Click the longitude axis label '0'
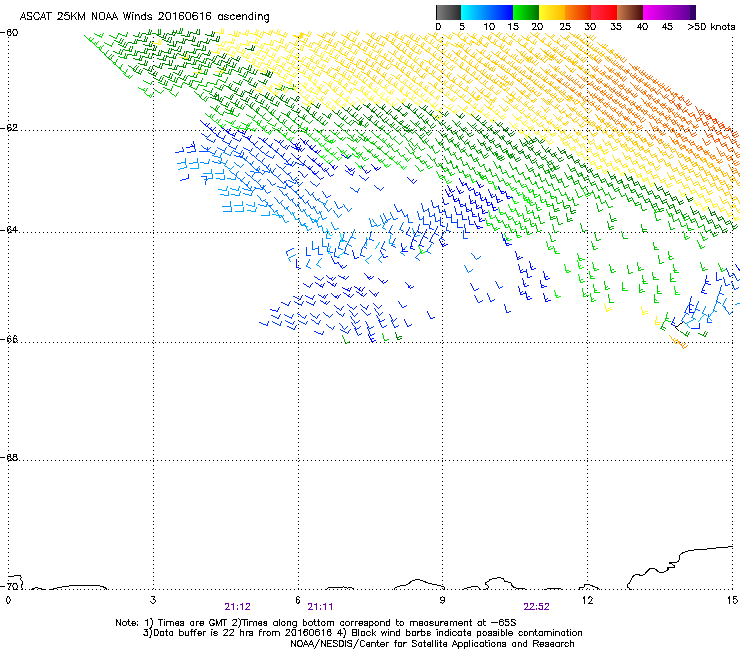The width and height of the screenshot is (740, 650). pyautogui.click(x=8, y=600)
